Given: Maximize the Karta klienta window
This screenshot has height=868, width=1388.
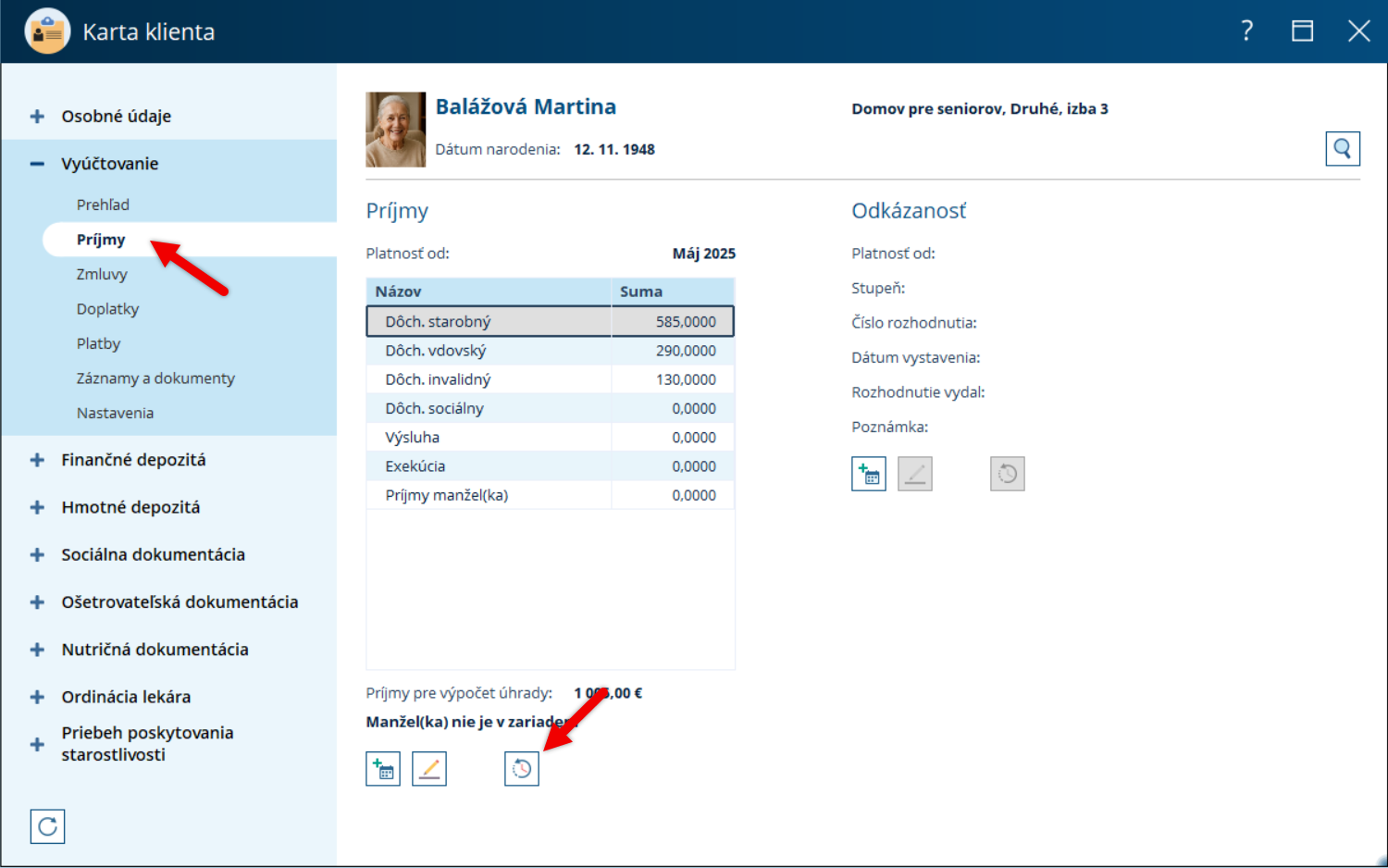Looking at the screenshot, I should pyautogui.click(x=1302, y=31).
